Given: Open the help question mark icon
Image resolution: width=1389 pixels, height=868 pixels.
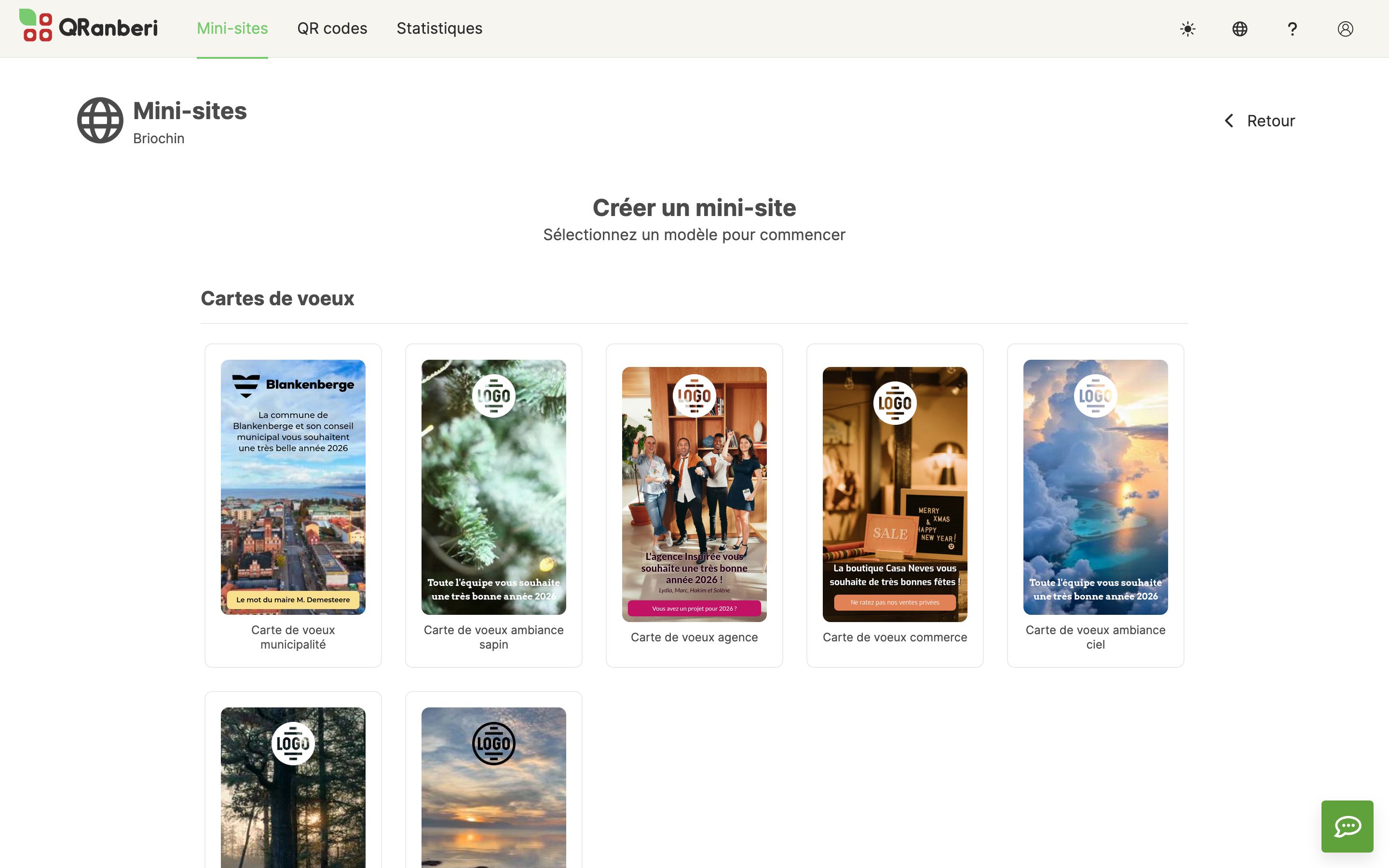Looking at the screenshot, I should (x=1292, y=29).
